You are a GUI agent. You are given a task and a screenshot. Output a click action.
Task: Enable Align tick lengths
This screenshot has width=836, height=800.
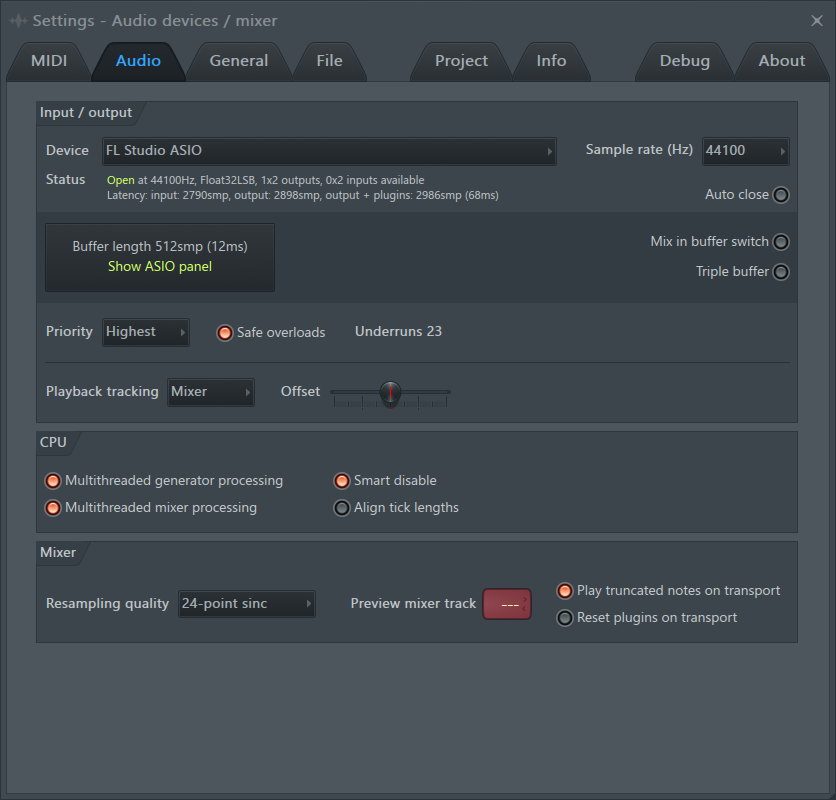pos(342,508)
